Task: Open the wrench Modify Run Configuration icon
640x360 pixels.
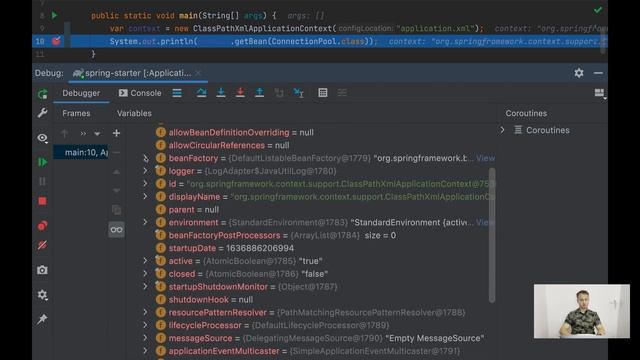Action: tap(42, 113)
